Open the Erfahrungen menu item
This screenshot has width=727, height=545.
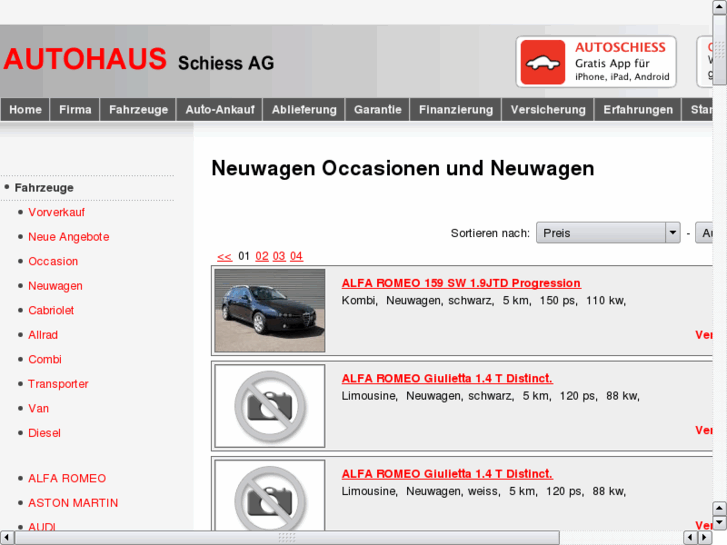638,109
